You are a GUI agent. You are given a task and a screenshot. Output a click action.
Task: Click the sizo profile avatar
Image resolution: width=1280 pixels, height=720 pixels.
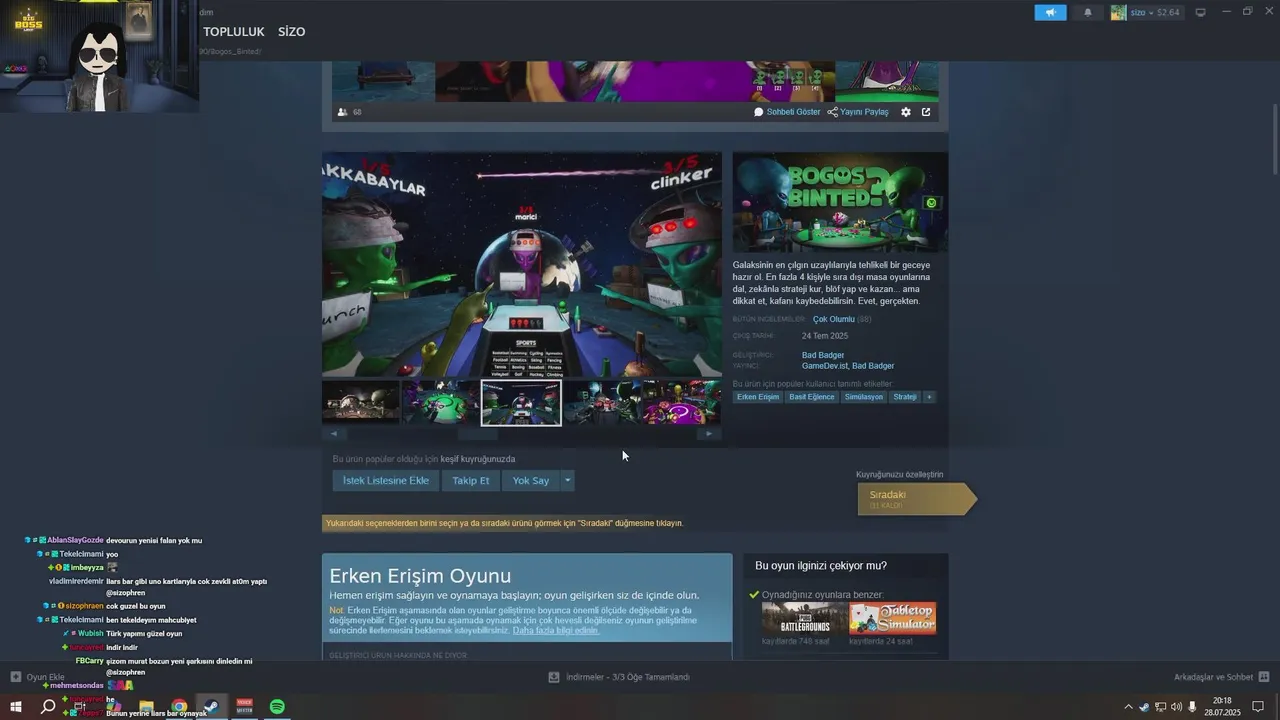tap(1118, 13)
